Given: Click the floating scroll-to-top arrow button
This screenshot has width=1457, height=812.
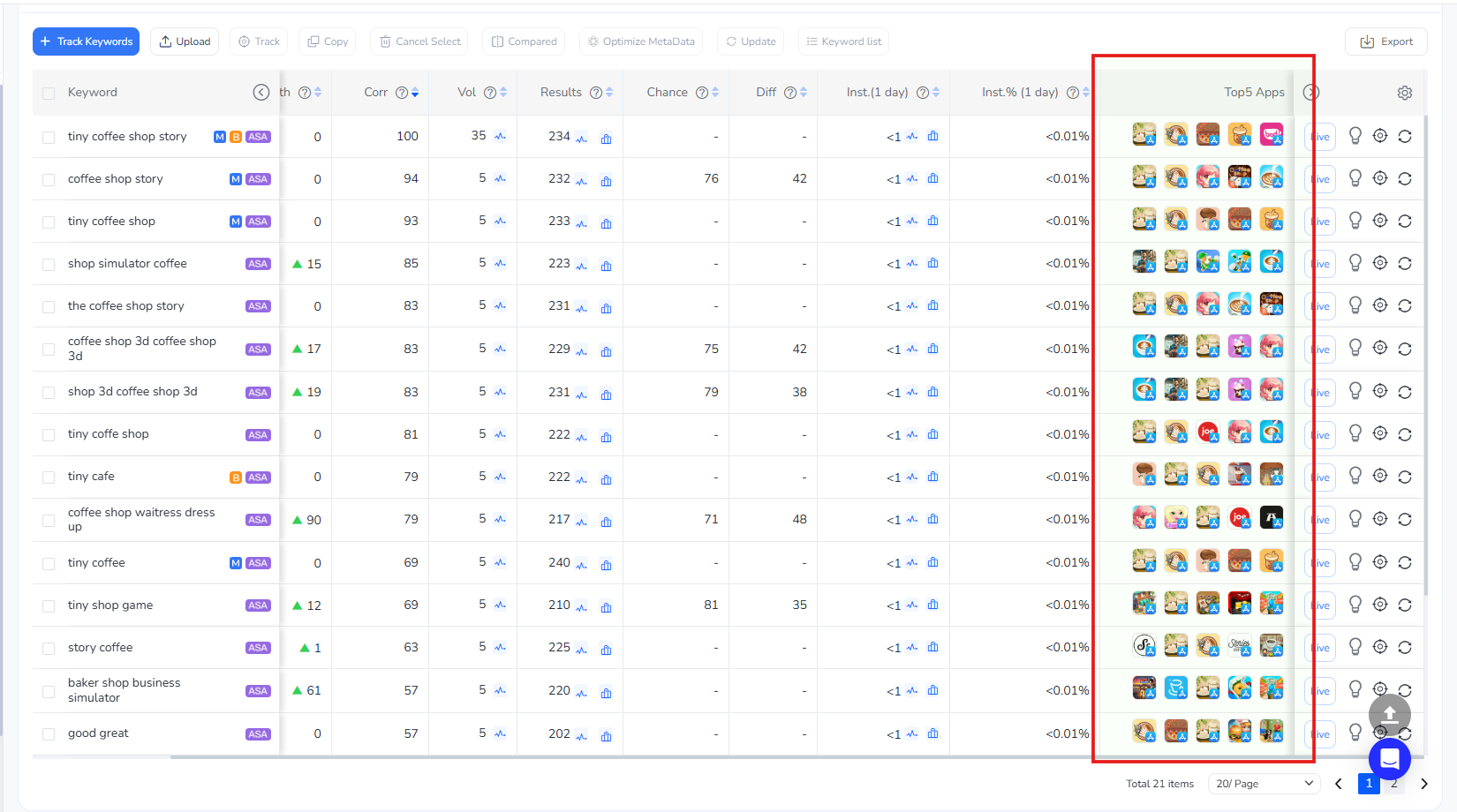Looking at the screenshot, I should (x=1389, y=715).
